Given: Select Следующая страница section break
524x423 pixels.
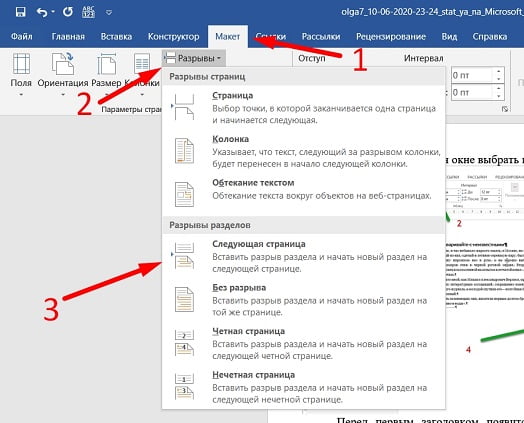Looking at the screenshot, I should (x=303, y=256).
